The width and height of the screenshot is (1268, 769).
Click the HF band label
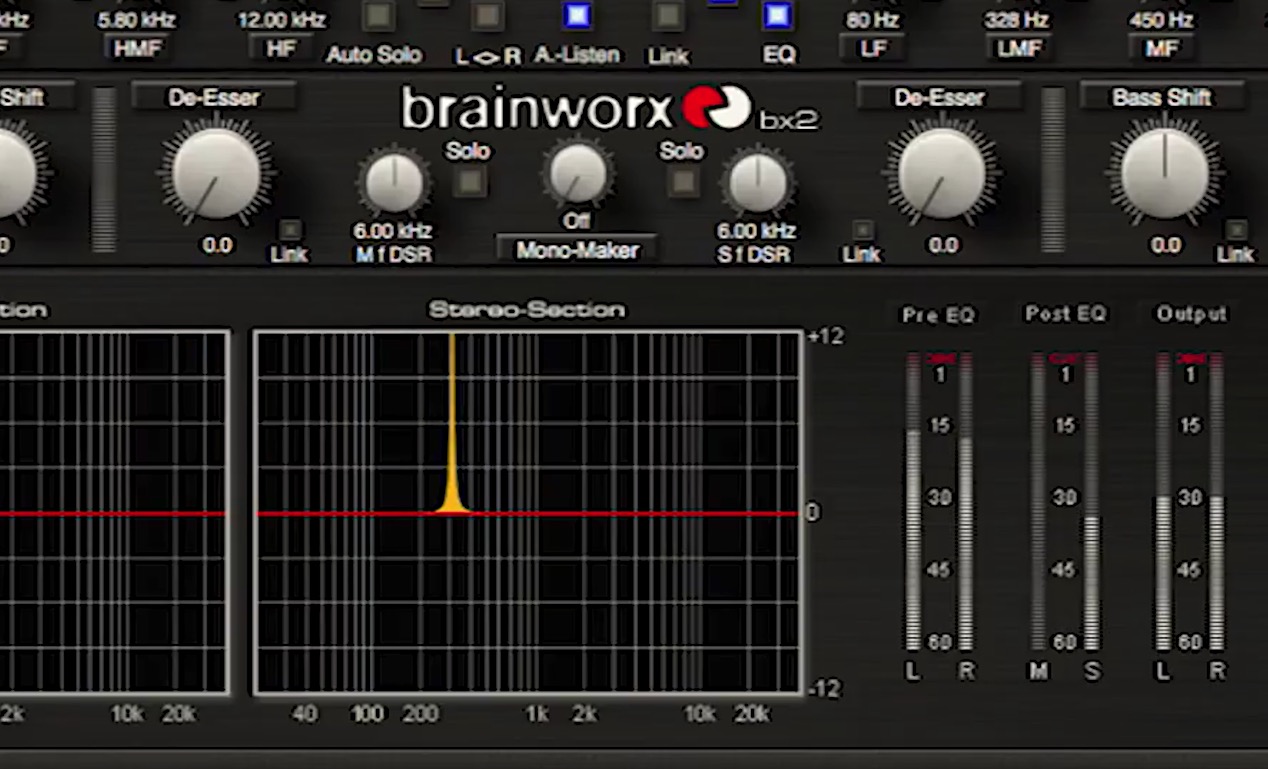coord(280,47)
